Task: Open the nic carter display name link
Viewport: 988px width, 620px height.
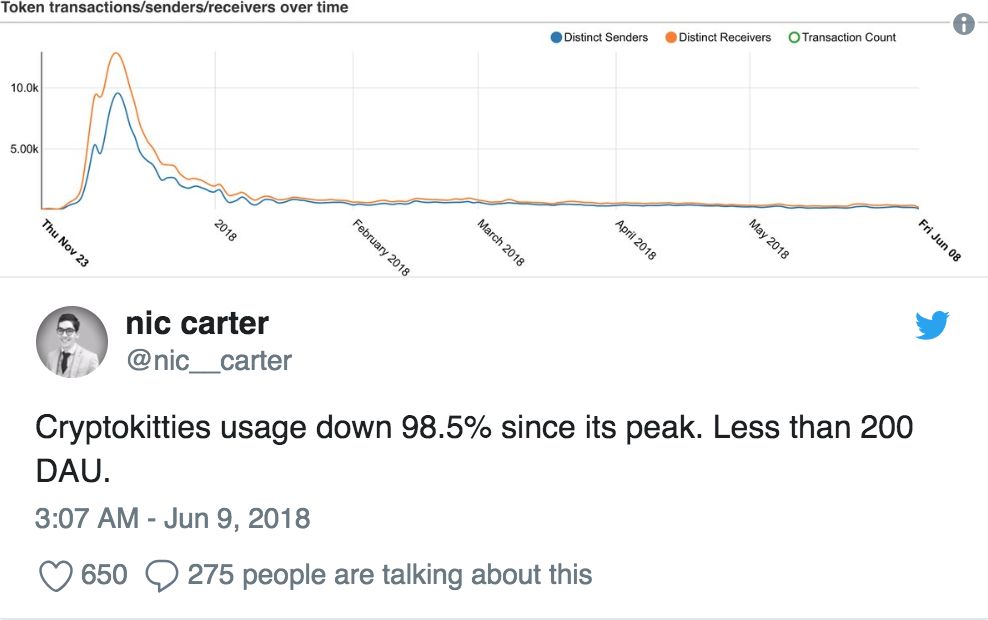Action: click(x=197, y=323)
